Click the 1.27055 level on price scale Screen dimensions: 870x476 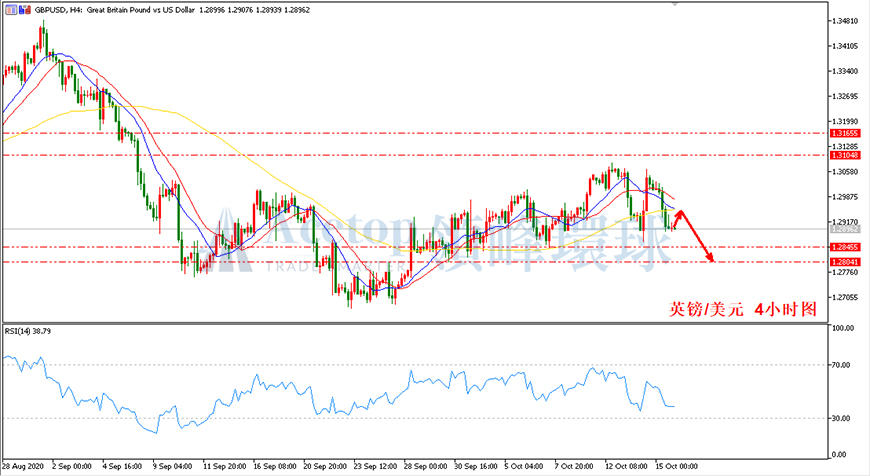coord(845,297)
